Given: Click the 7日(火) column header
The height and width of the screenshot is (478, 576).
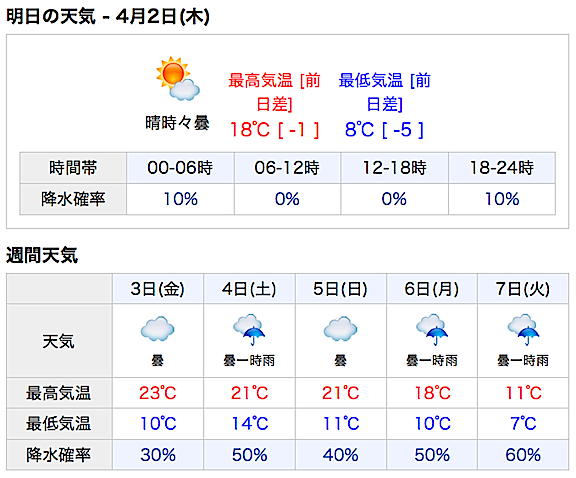Looking at the screenshot, I should 523,289.
